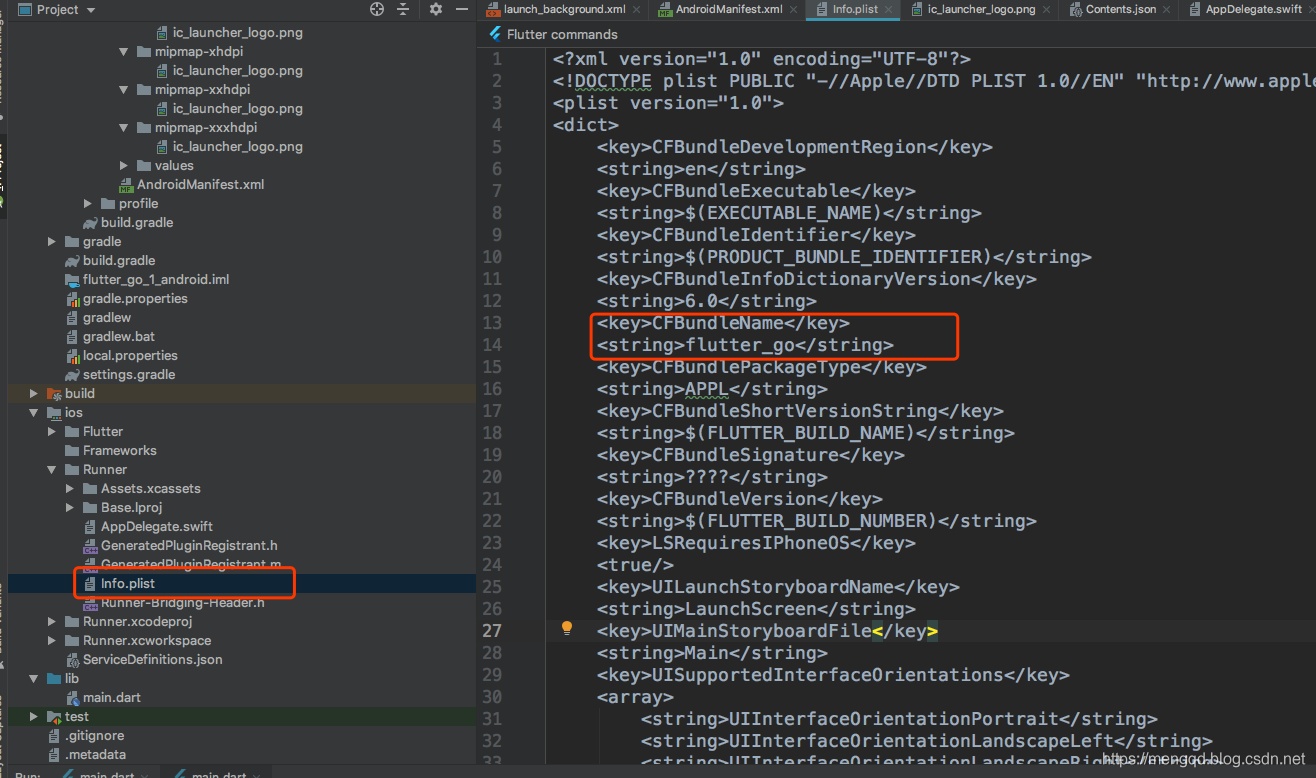Switch to the Contents.json tab

point(1119,9)
